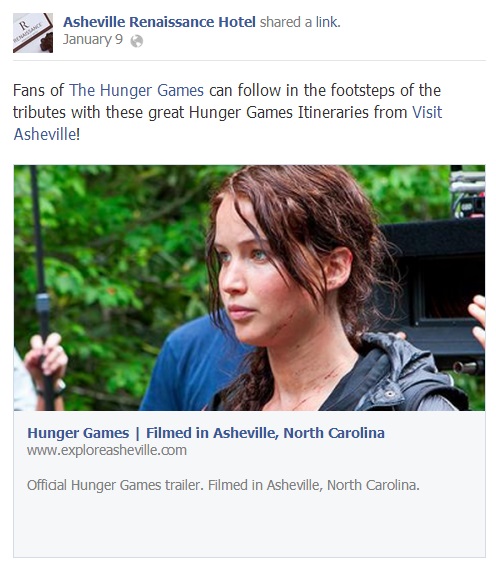Open the Asheville Renaissance Hotel page name

[159, 22]
